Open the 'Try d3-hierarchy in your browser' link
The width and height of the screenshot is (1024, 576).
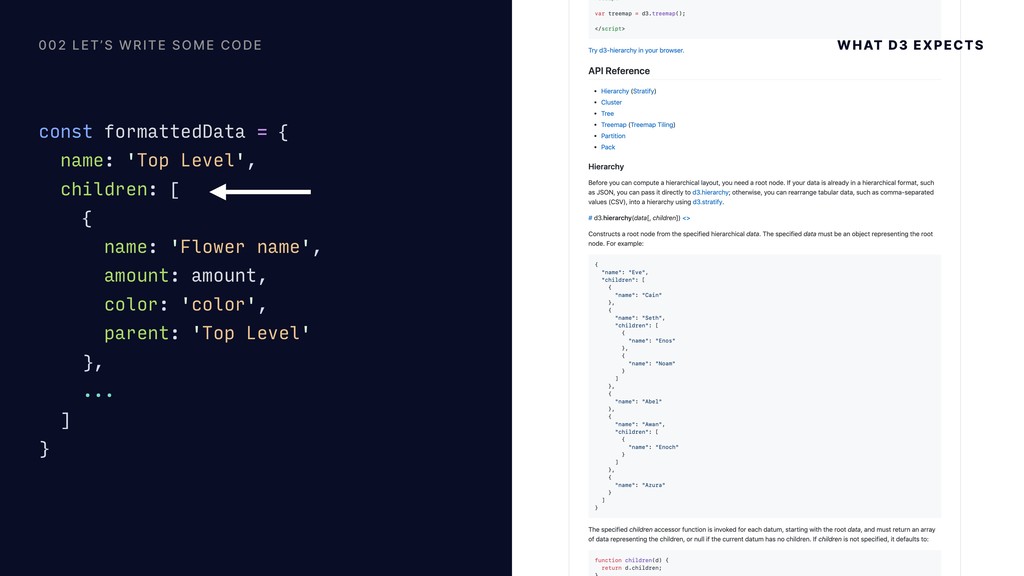pos(636,50)
